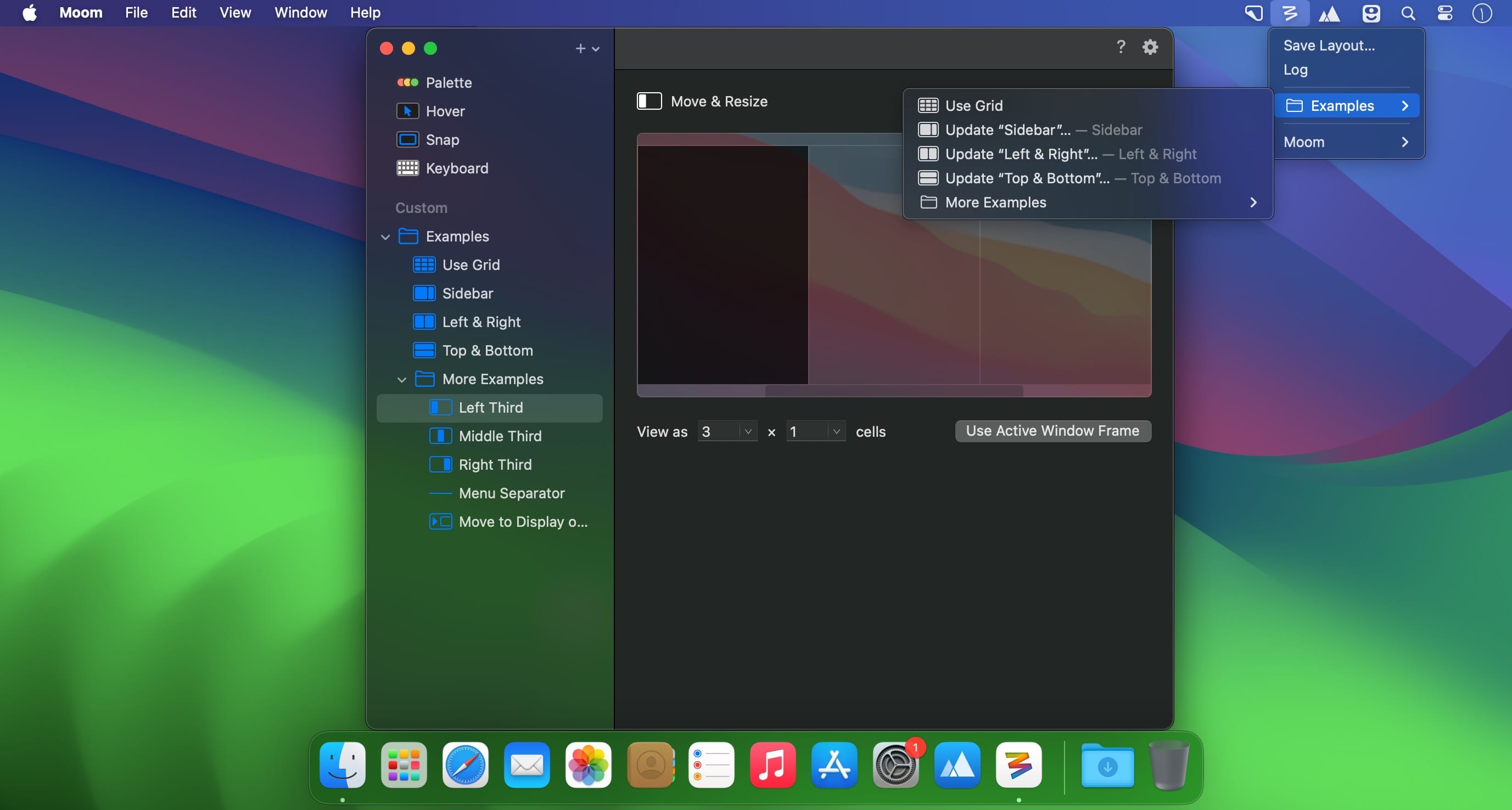
Task: Open the Moom app icon in Dock
Action: point(1018,765)
